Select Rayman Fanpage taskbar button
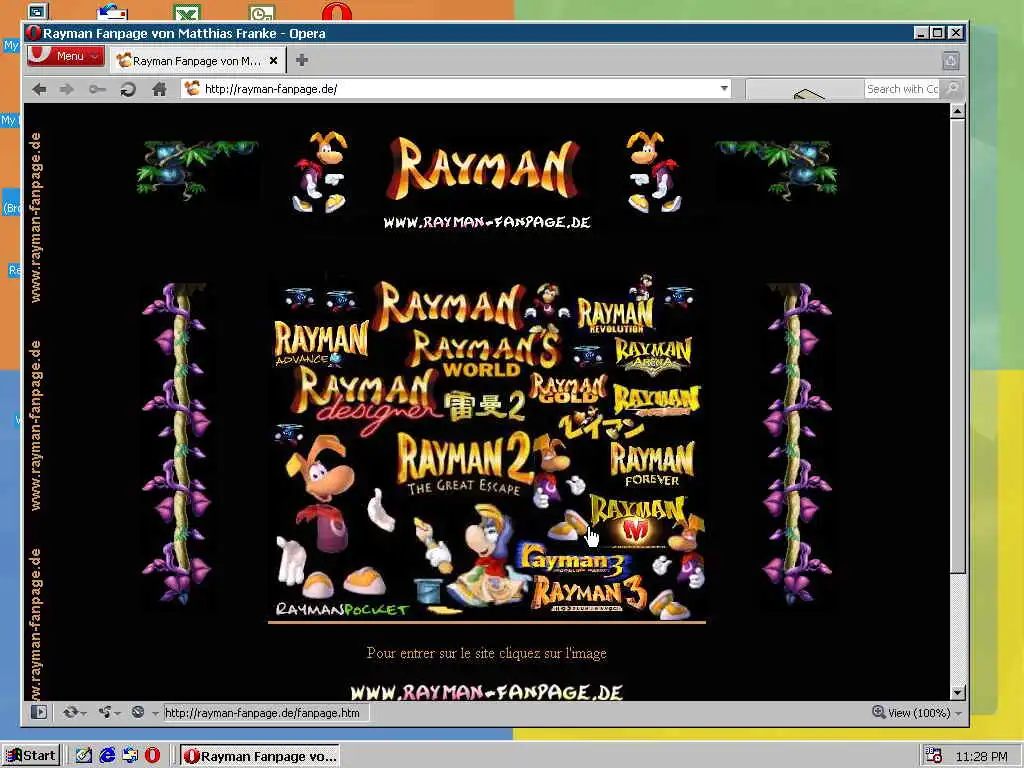 tap(259, 756)
